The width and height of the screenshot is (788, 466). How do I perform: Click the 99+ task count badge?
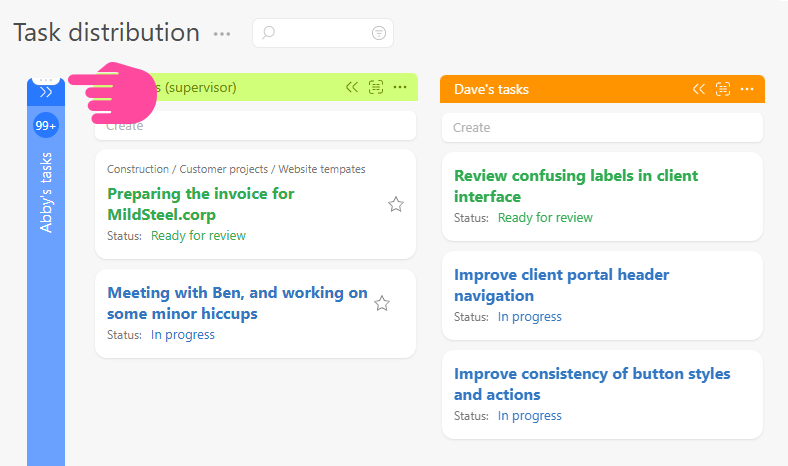[x=46, y=126]
